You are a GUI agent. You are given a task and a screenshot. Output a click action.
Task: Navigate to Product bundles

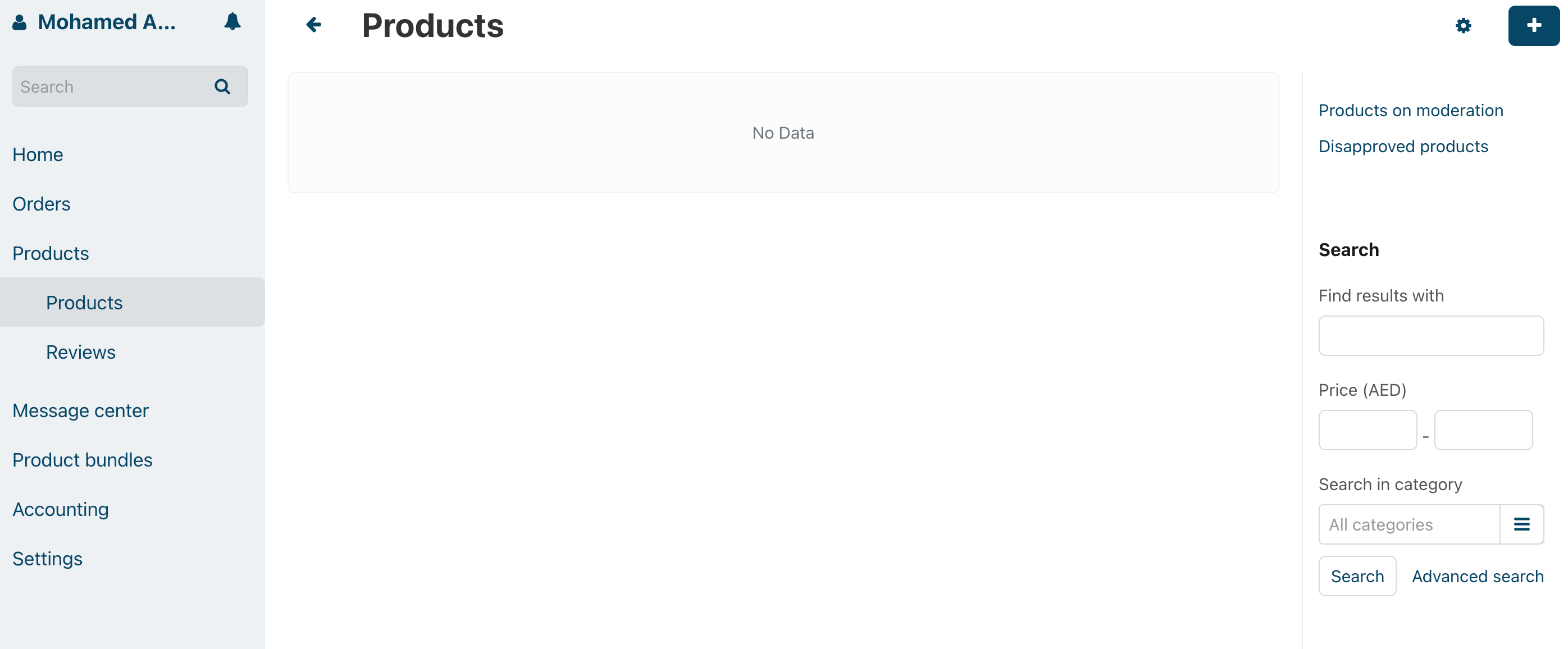pos(82,460)
